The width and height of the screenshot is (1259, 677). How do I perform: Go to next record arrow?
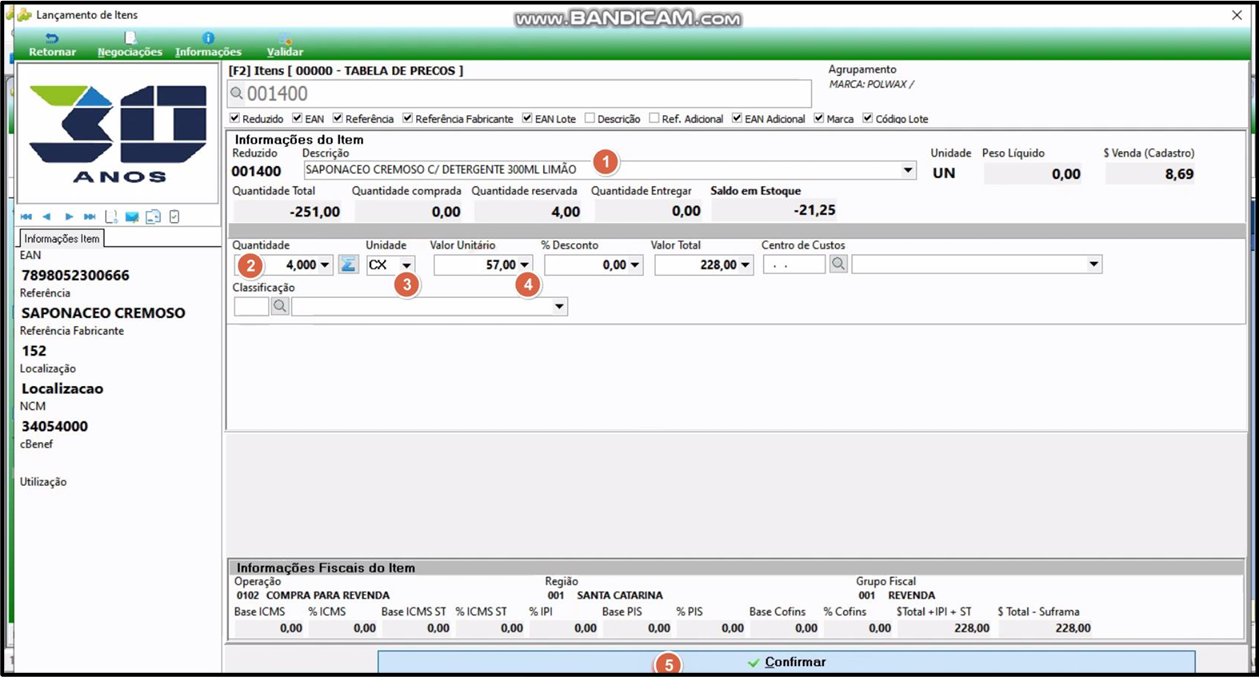pyautogui.click(x=69, y=216)
